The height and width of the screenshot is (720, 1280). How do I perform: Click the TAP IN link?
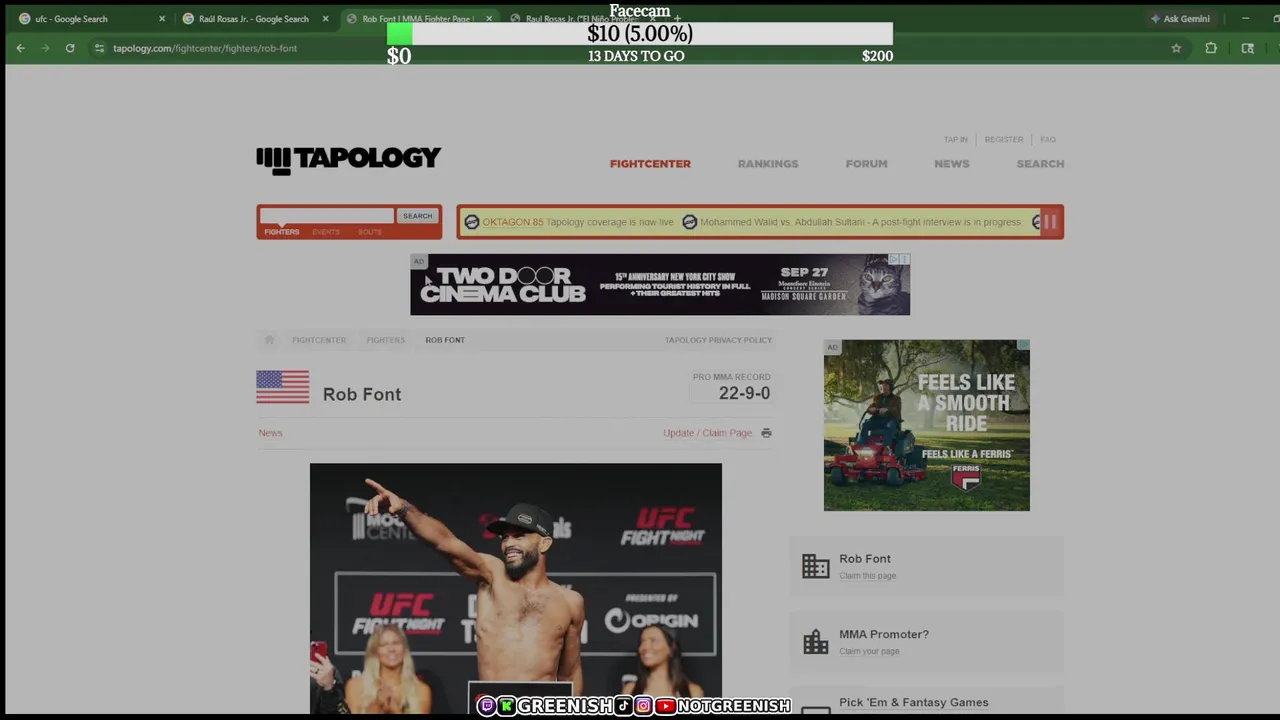tap(956, 139)
